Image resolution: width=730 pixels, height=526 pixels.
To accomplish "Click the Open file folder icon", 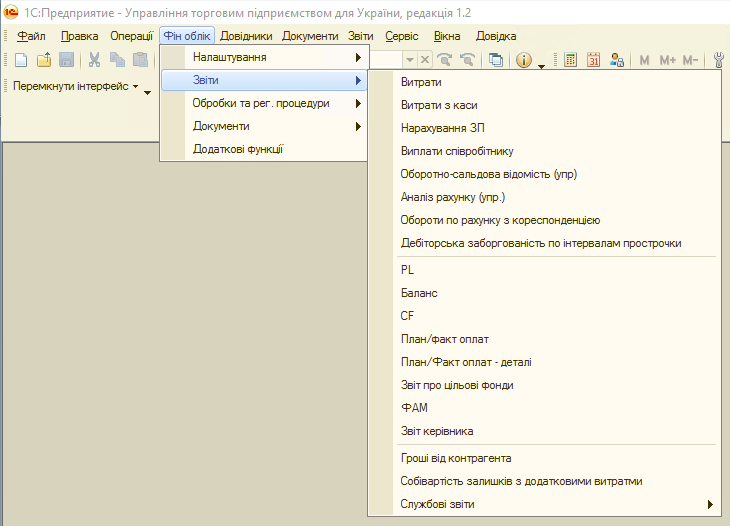I will click(44, 60).
